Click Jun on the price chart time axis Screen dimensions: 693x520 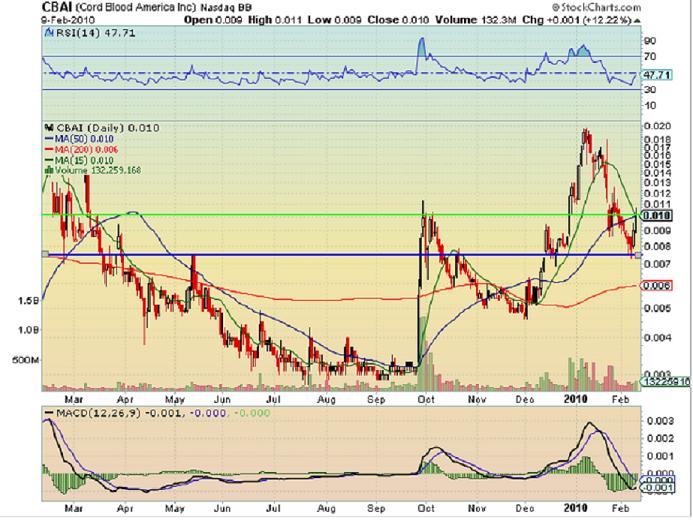[x=222, y=399]
